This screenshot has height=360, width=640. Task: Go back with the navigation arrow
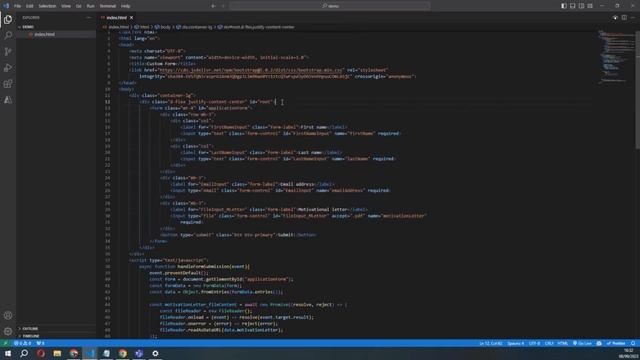click(x=213, y=6)
